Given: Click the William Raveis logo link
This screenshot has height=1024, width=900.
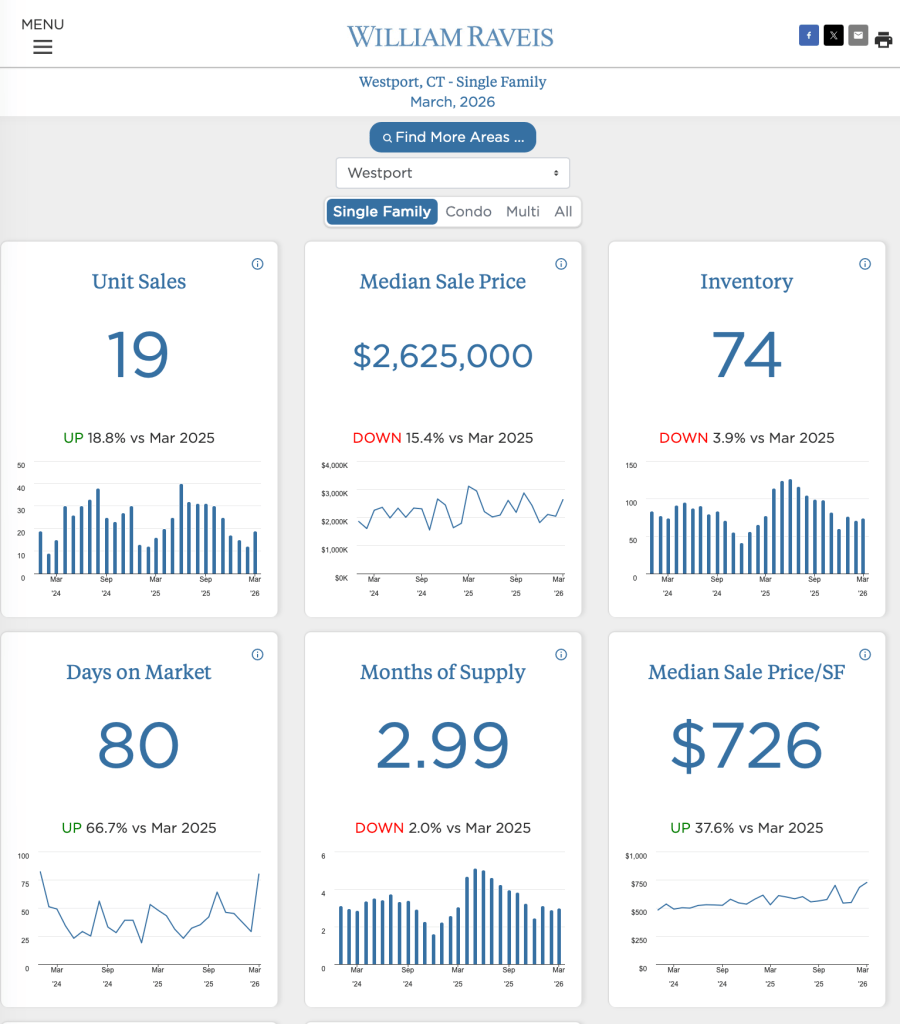Looking at the screenshot, I should click(450, 37).
